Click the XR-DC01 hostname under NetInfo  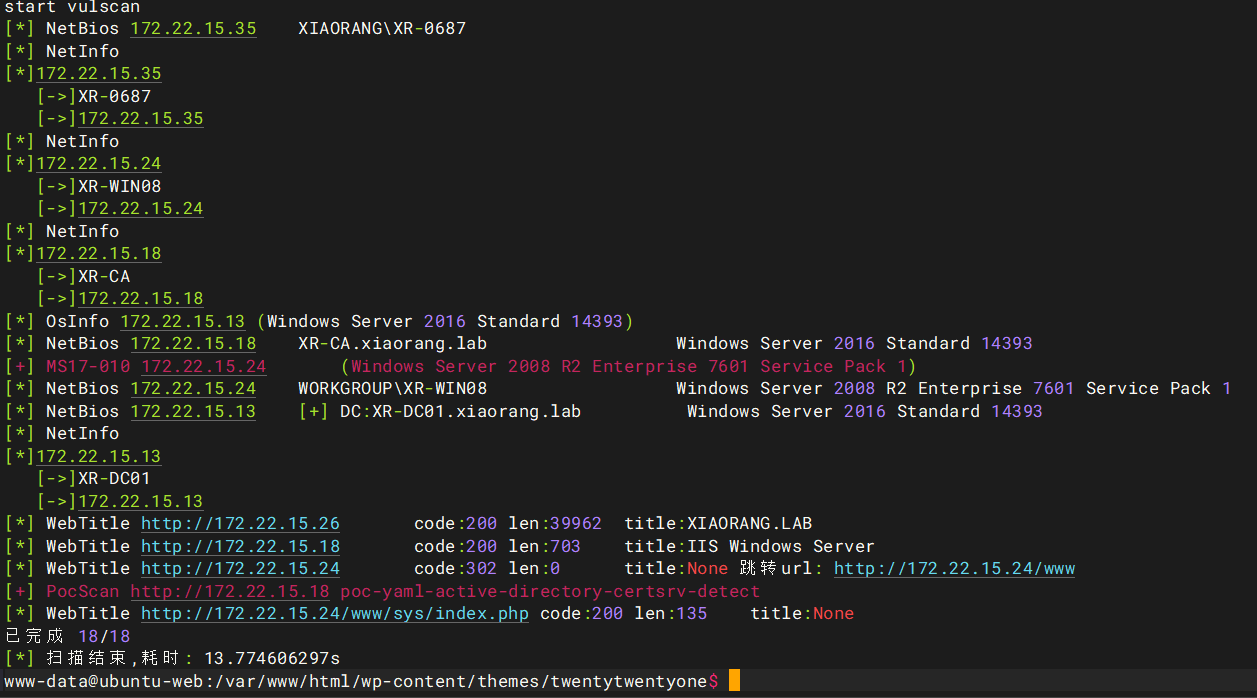pos(114,479)
